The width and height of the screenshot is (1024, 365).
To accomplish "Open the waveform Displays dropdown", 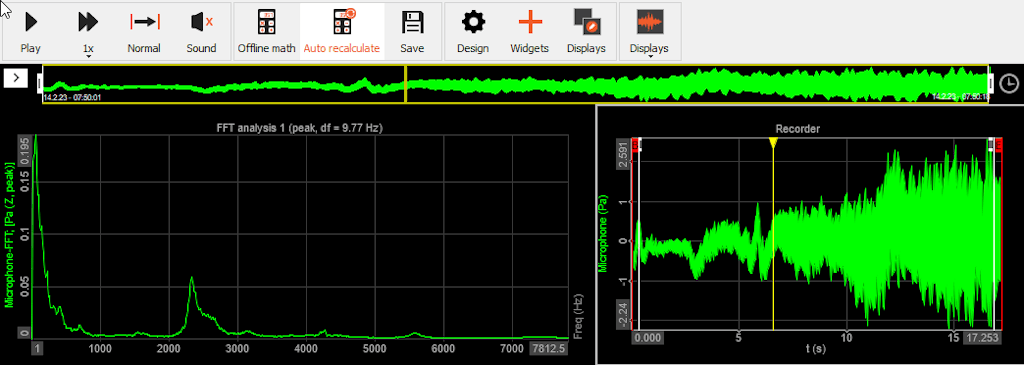I will [649, 31].
